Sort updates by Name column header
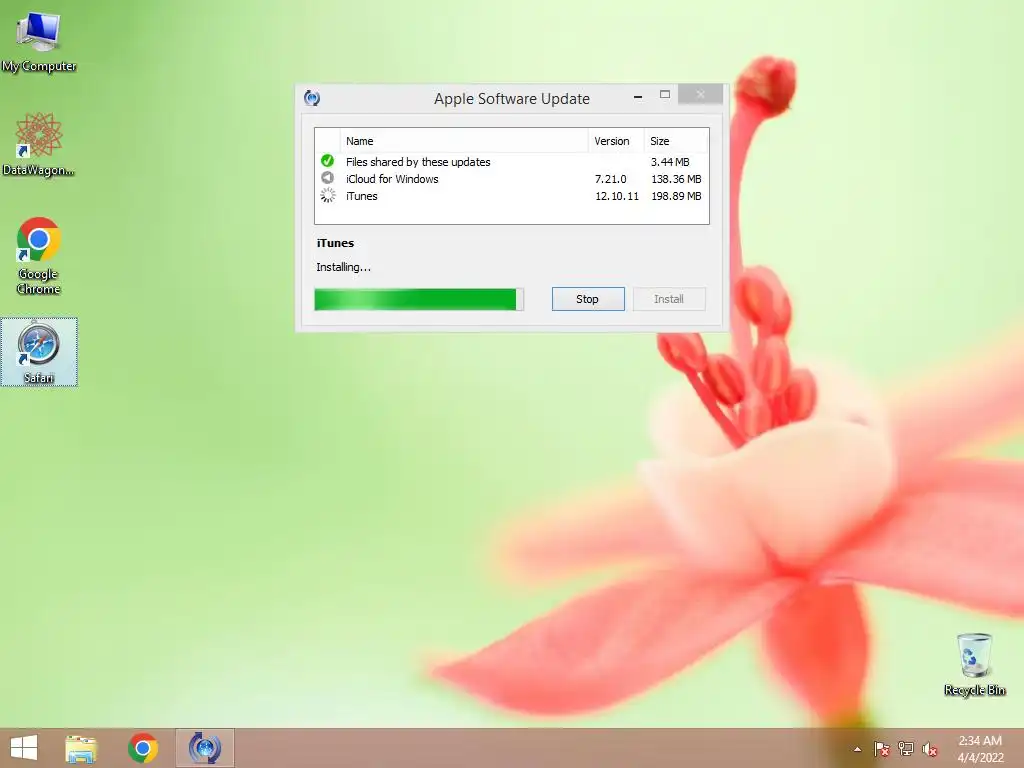This screenshot has width=1024, height=768. point(464,141)
